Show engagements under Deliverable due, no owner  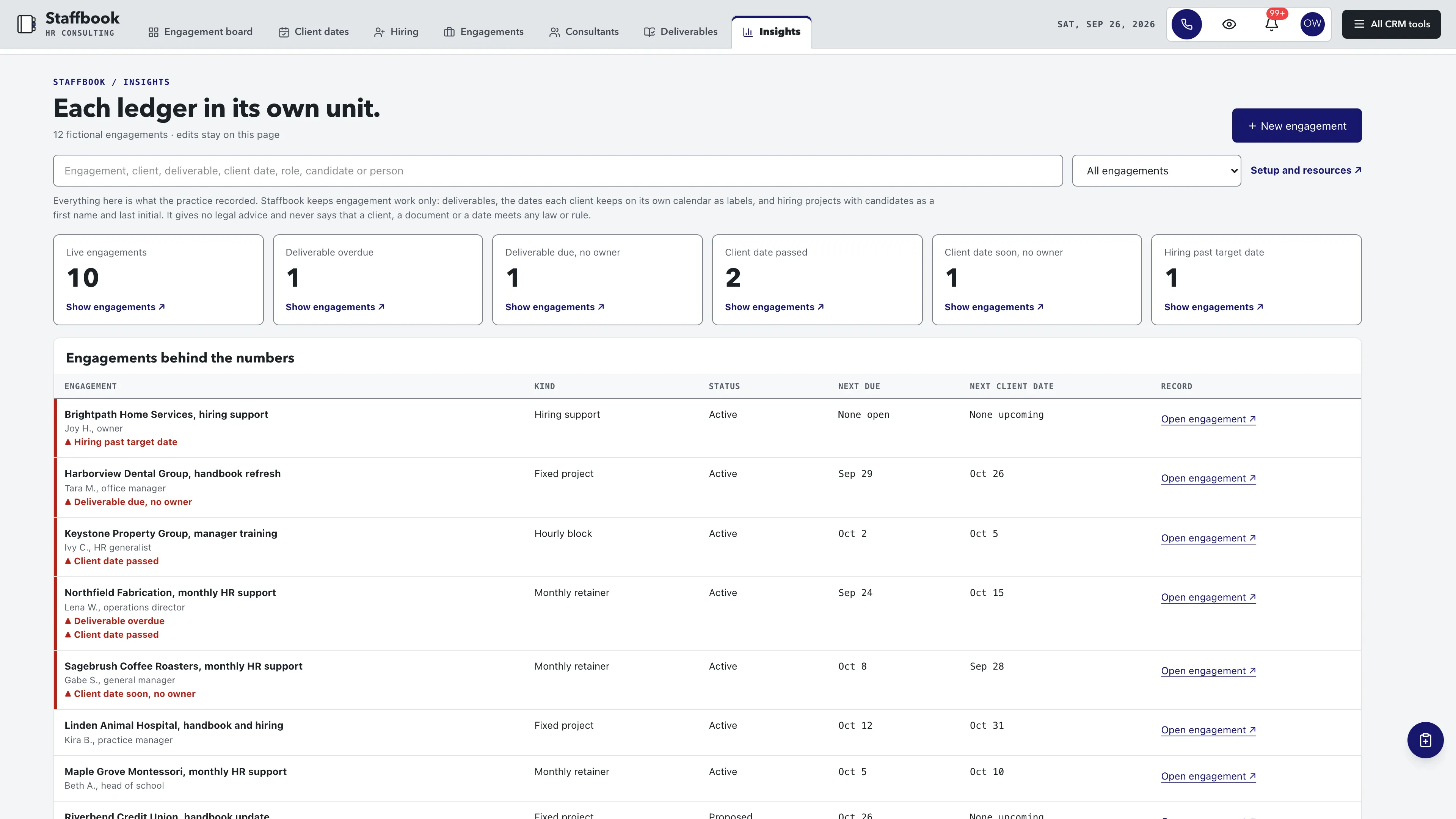click(554, 307)
